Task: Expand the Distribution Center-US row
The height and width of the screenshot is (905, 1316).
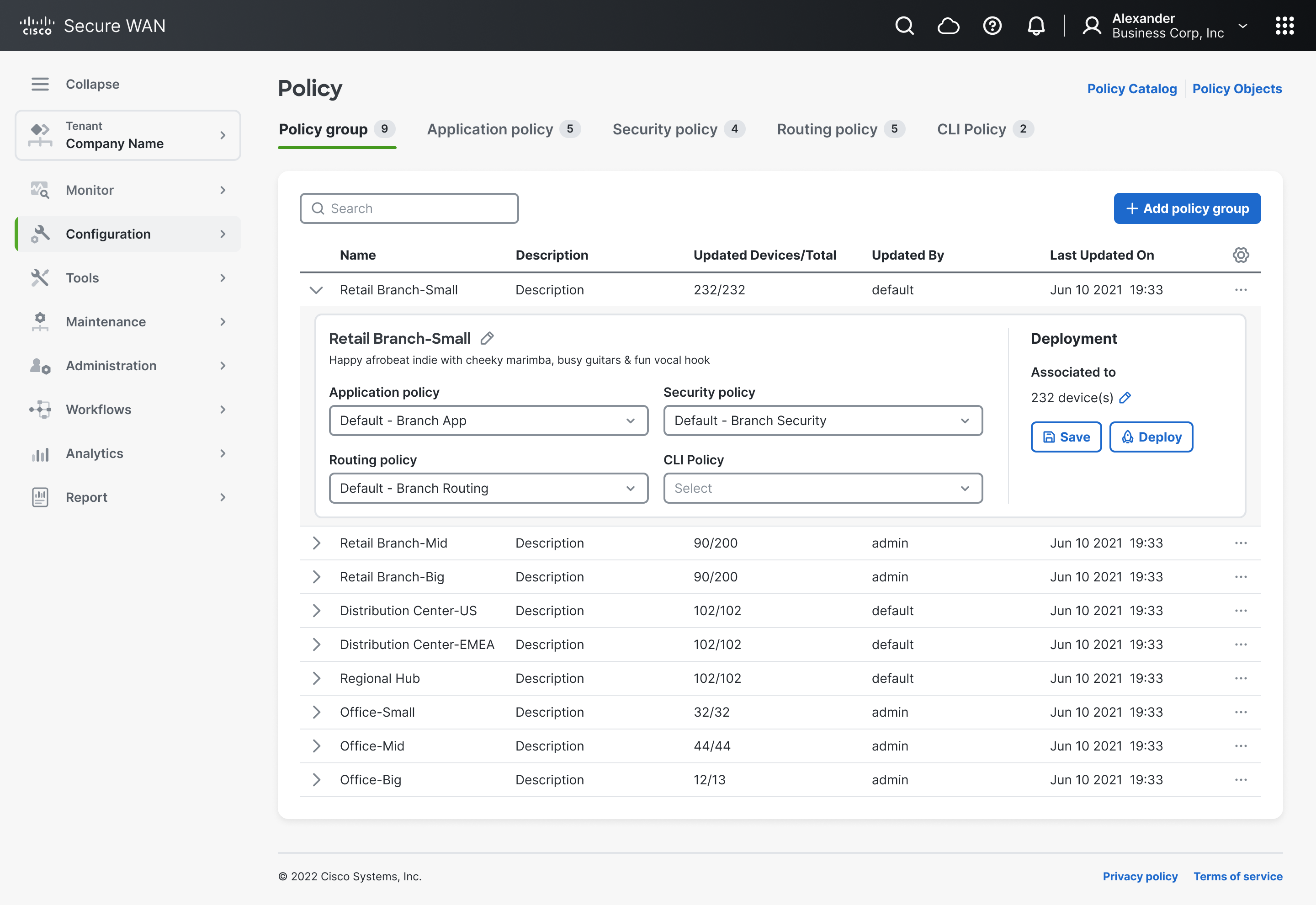Action: tap(316, 611)
